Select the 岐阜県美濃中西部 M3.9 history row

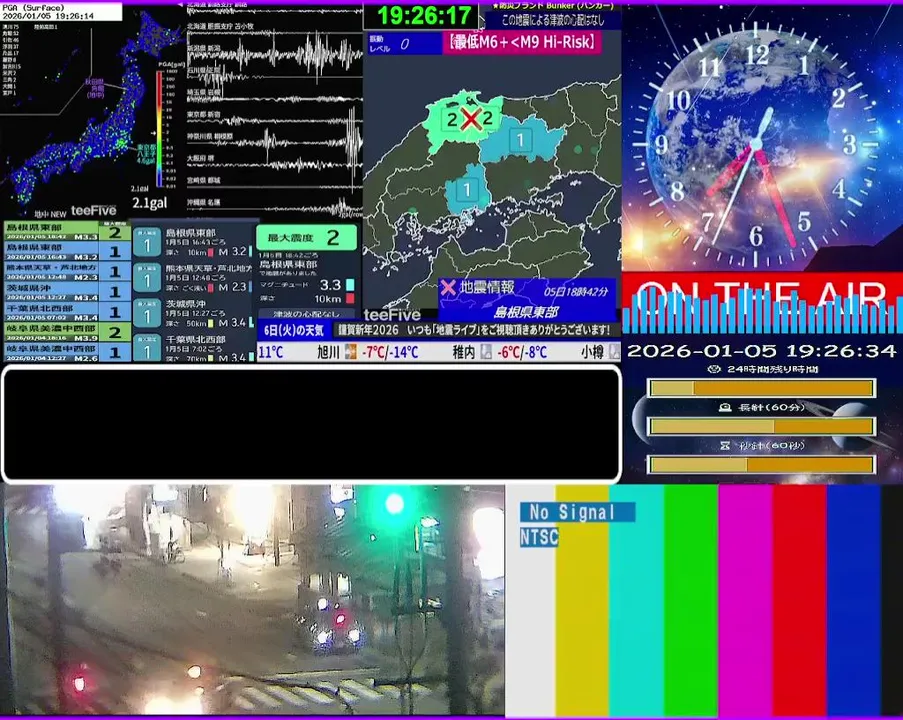tap(67, 332)
